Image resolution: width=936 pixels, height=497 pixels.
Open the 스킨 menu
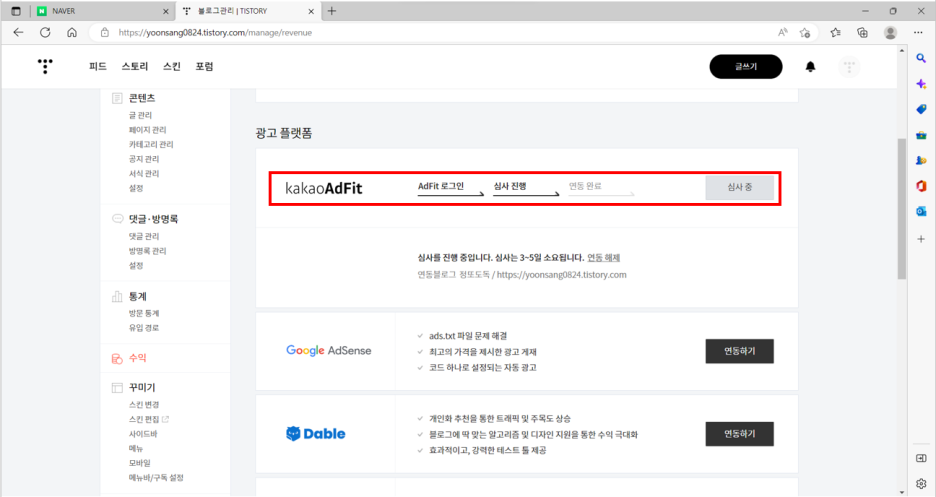172,66
